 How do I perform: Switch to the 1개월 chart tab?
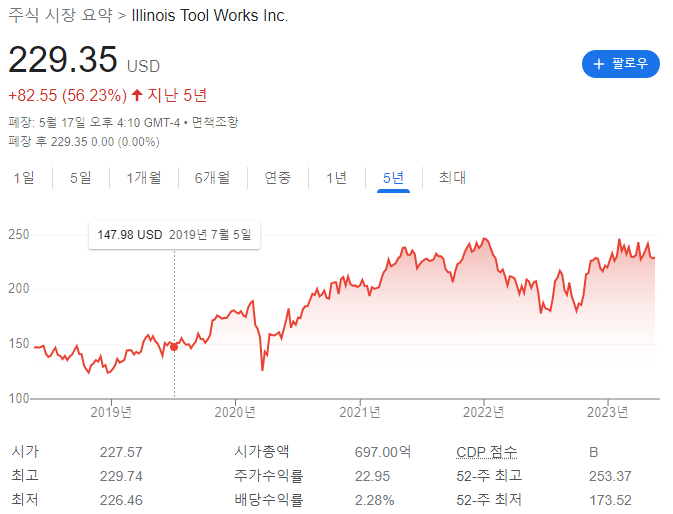tap(144, 177)
